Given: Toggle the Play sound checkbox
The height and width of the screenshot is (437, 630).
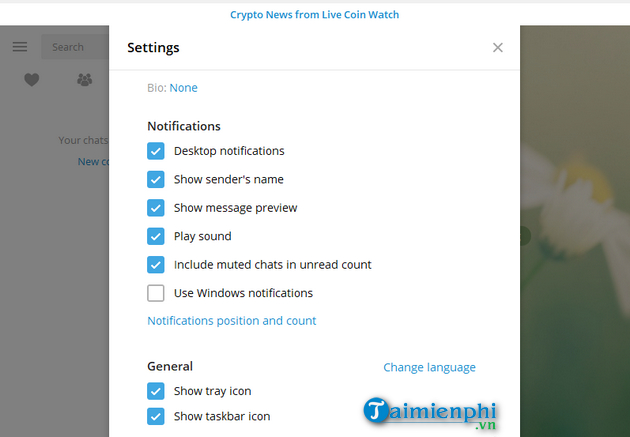Looking at the screenshot, I should (156, 237).
